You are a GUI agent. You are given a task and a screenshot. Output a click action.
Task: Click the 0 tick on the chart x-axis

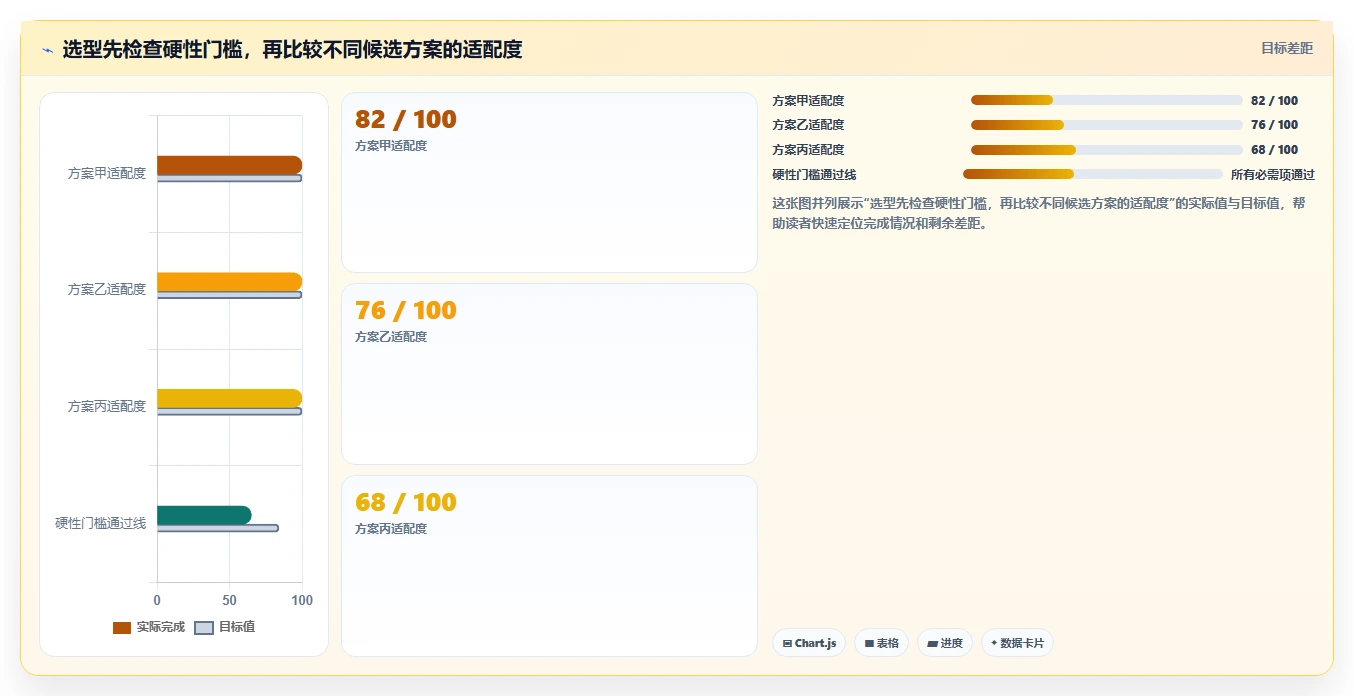click(157, 600)
